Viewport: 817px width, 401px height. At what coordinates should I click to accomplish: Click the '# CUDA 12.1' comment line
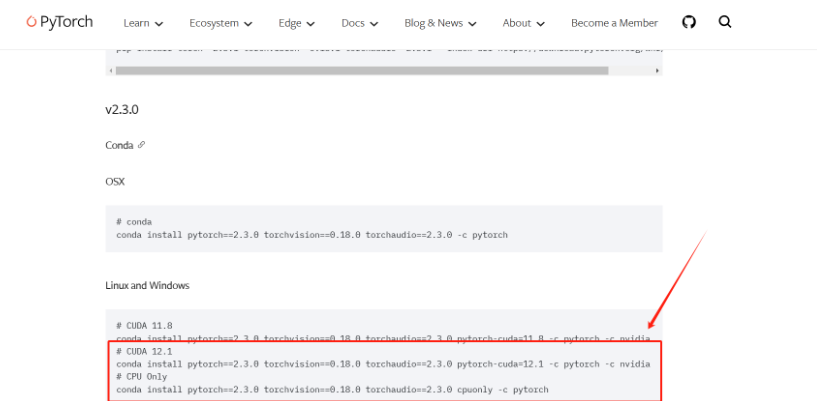[144, 352]
